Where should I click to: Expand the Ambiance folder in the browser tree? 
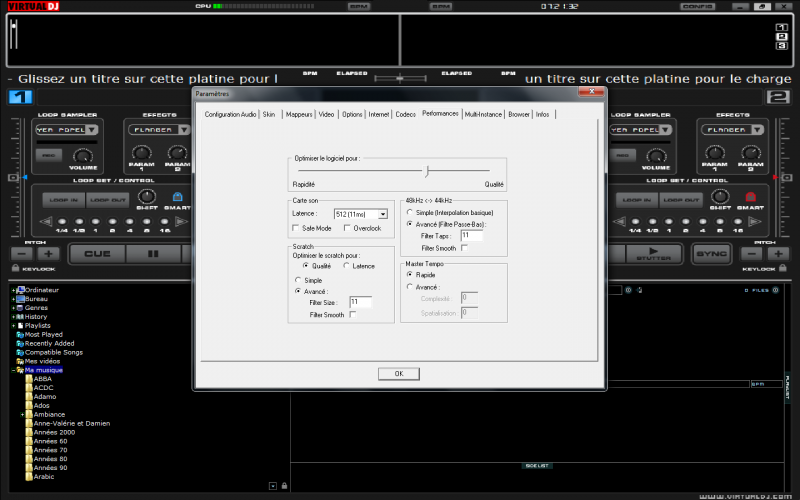(22, 414)
